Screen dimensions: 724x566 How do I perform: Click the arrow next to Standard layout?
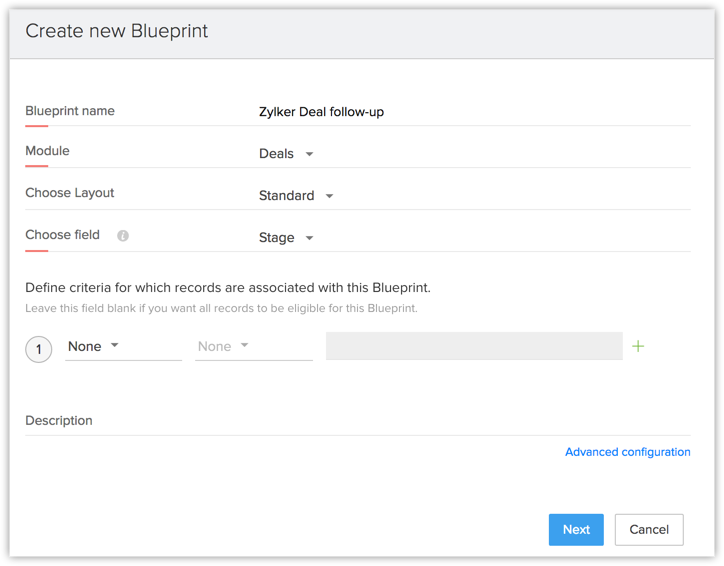(x=330, y=196)
